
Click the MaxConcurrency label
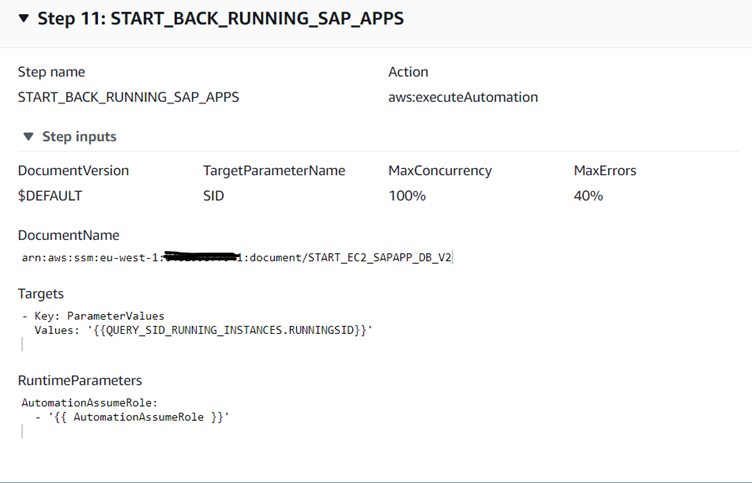pos(440,171)
